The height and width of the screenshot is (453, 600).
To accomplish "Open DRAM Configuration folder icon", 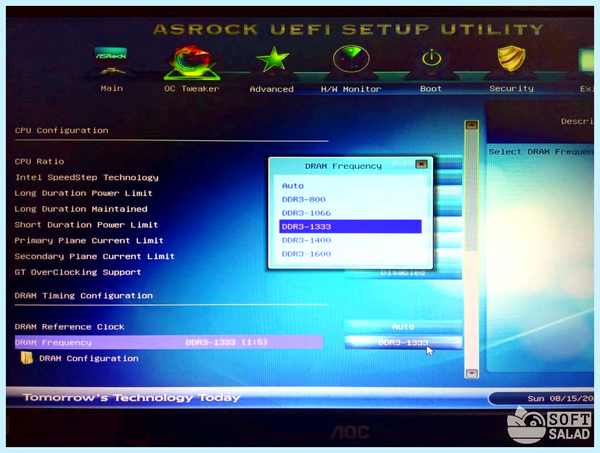I will point(26,358).
